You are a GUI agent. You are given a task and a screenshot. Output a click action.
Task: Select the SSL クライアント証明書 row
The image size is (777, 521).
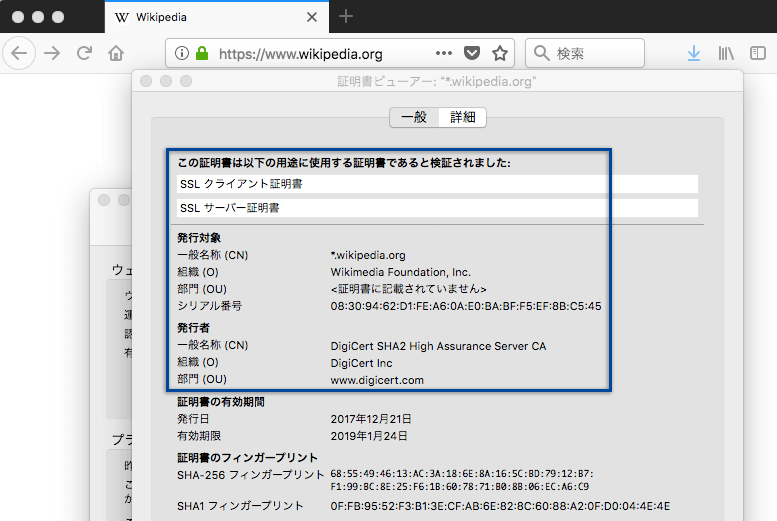[x=437, y=184]
